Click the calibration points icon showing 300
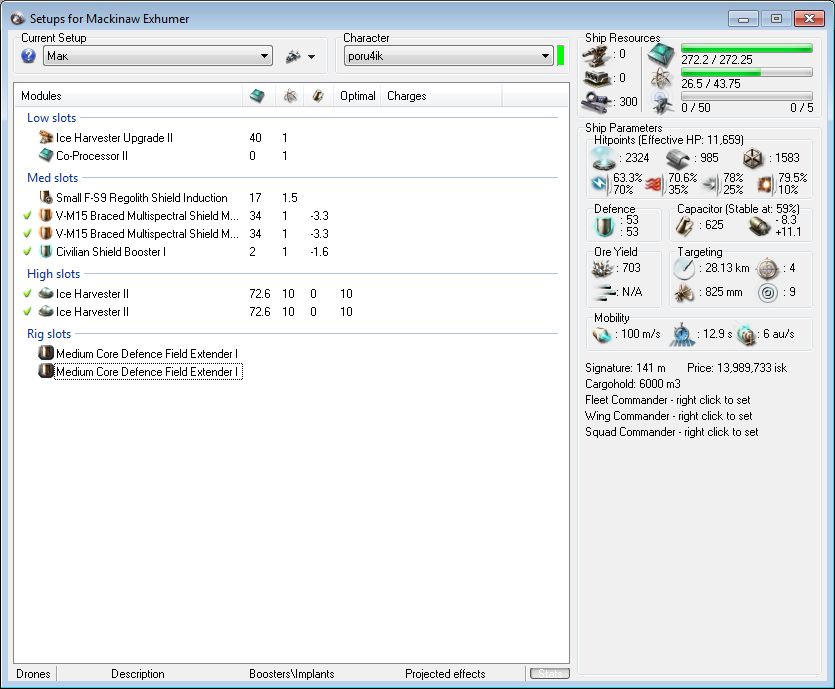The image size is (835, 689). pyautogui.click(x=596, y=101)
